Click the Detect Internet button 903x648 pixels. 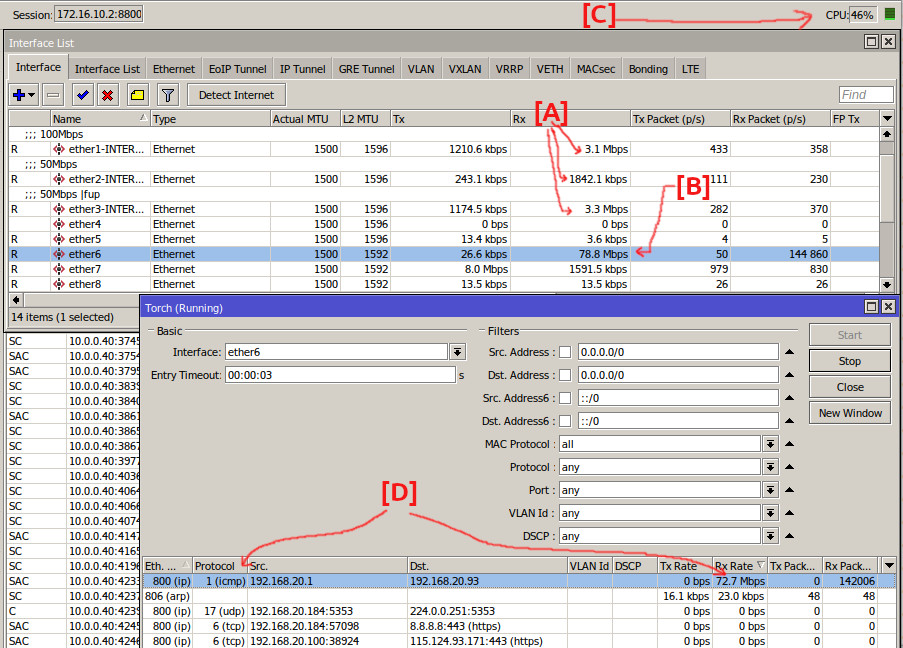[x=236, y=95]
